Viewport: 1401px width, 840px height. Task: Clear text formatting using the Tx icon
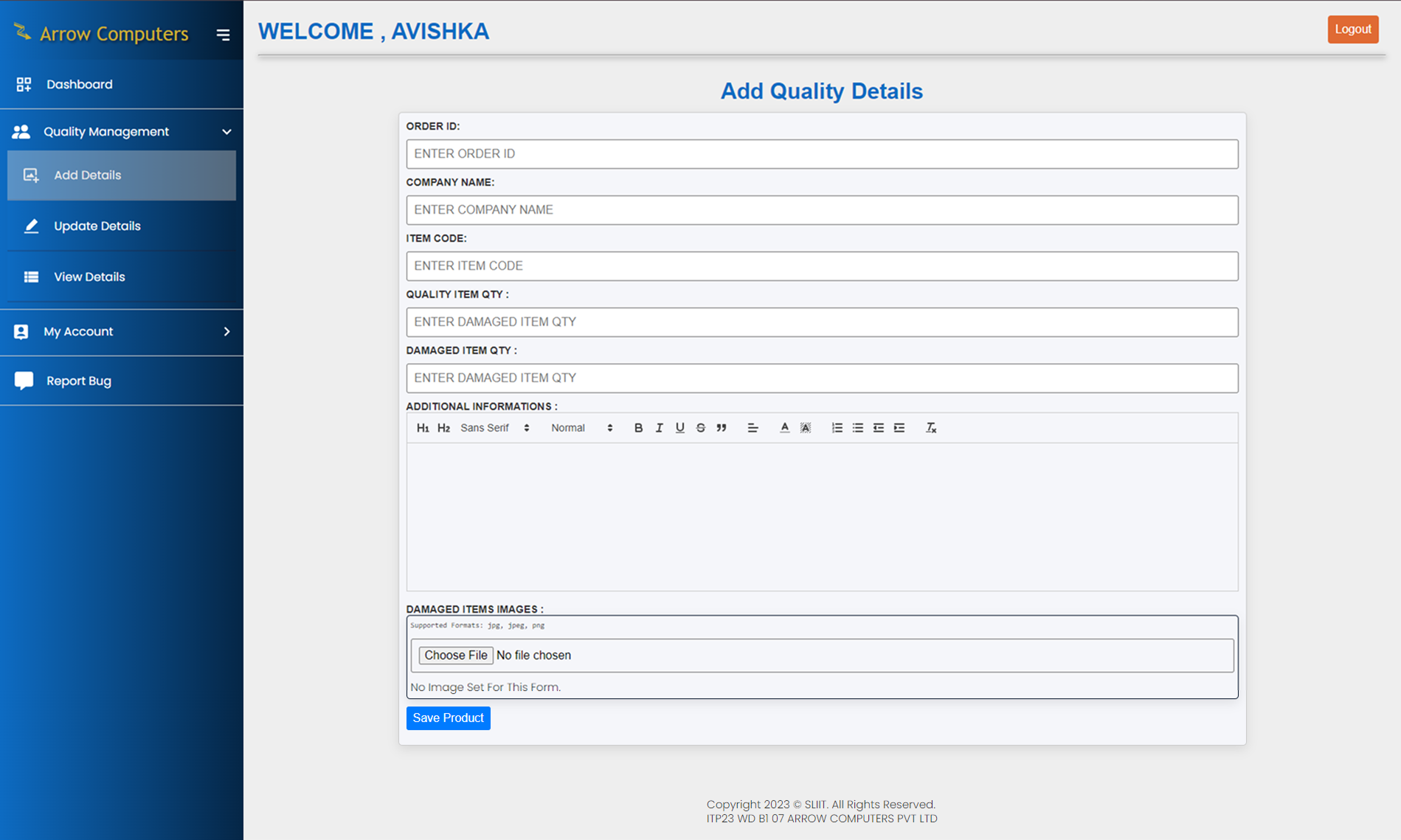coord(931,428)
